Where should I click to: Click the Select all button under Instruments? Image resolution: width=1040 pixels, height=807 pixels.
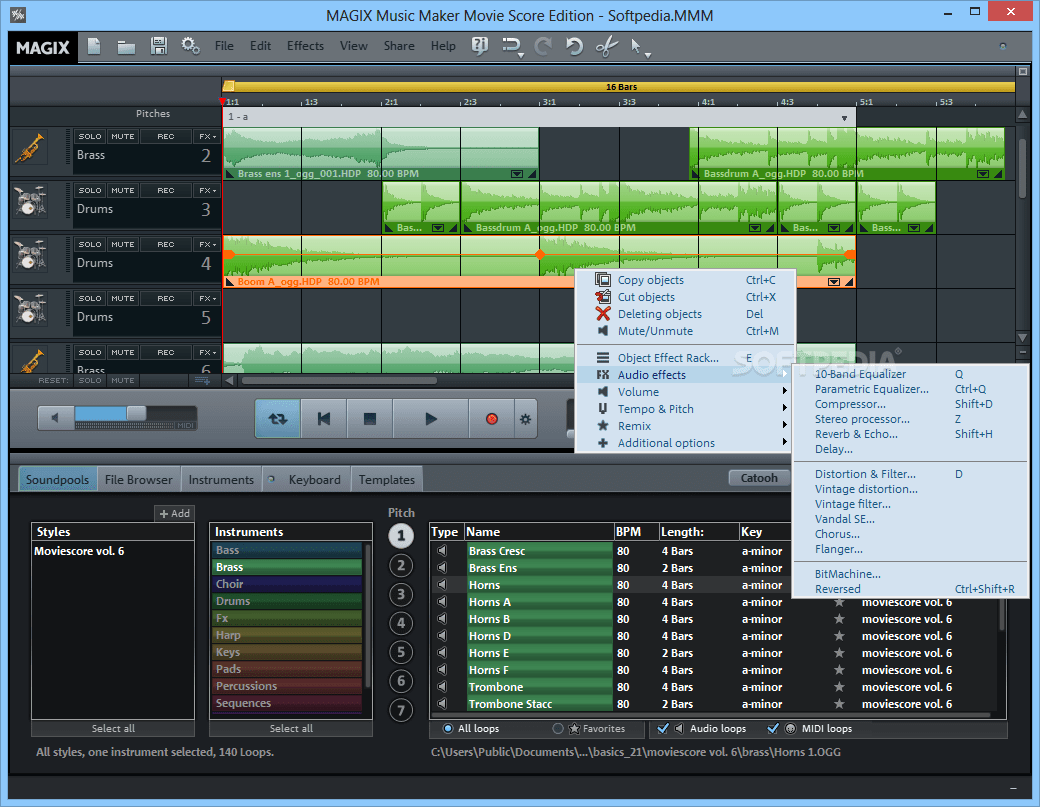pyautogui.click(x=290, y=728)
